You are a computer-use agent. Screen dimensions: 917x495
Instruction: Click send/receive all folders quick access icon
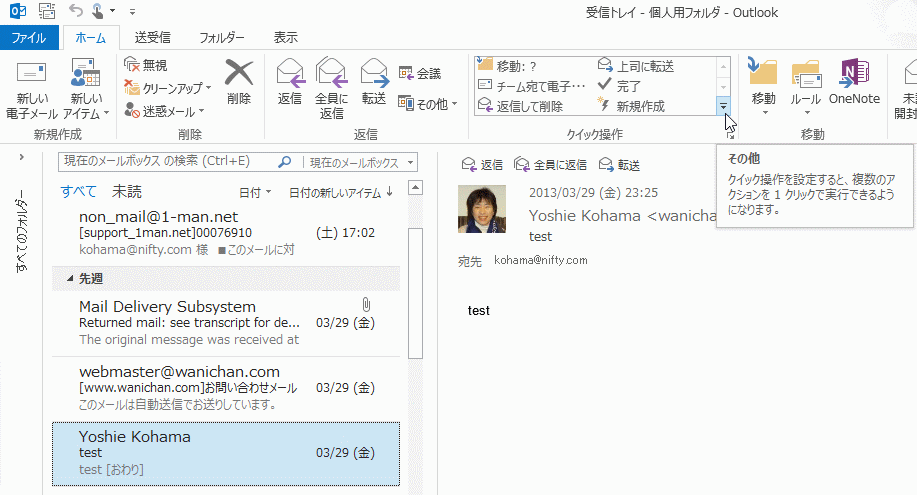tap(46, 11)
